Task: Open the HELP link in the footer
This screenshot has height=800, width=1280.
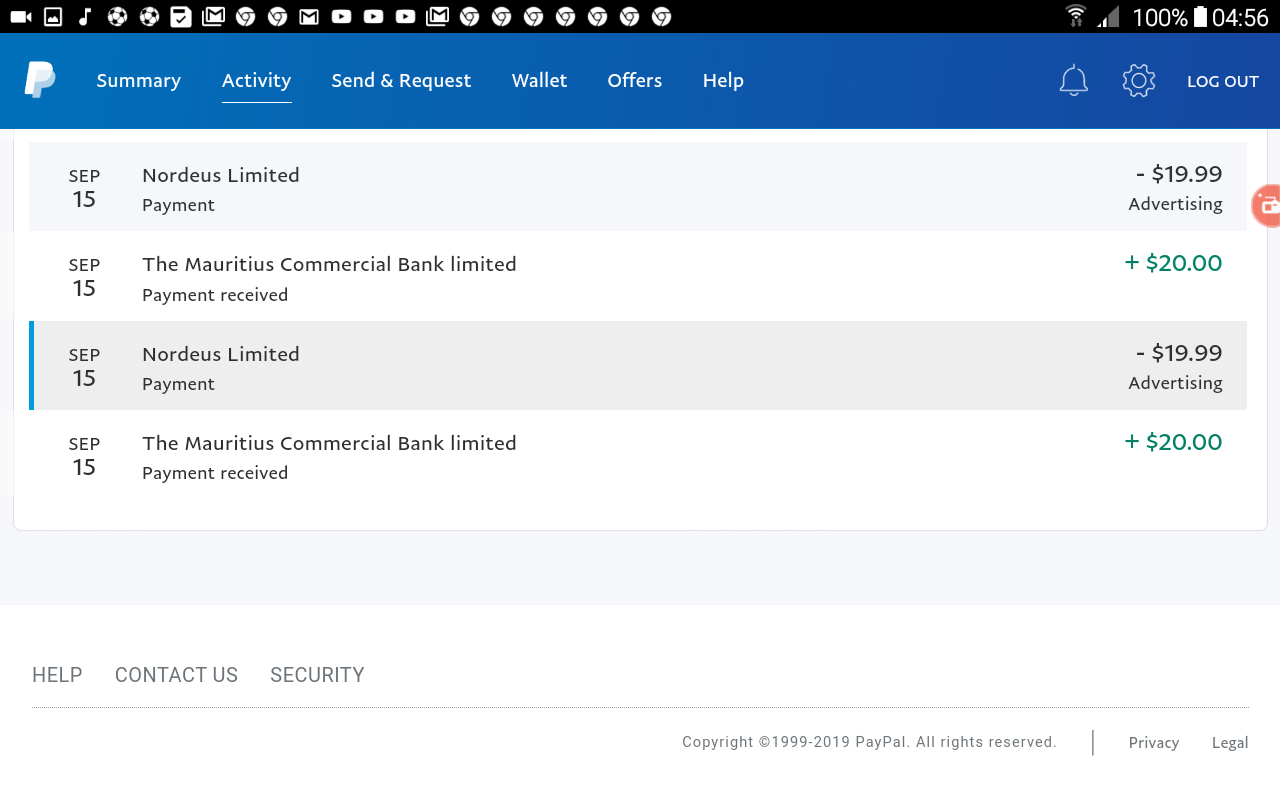Action: coord(57,675)
